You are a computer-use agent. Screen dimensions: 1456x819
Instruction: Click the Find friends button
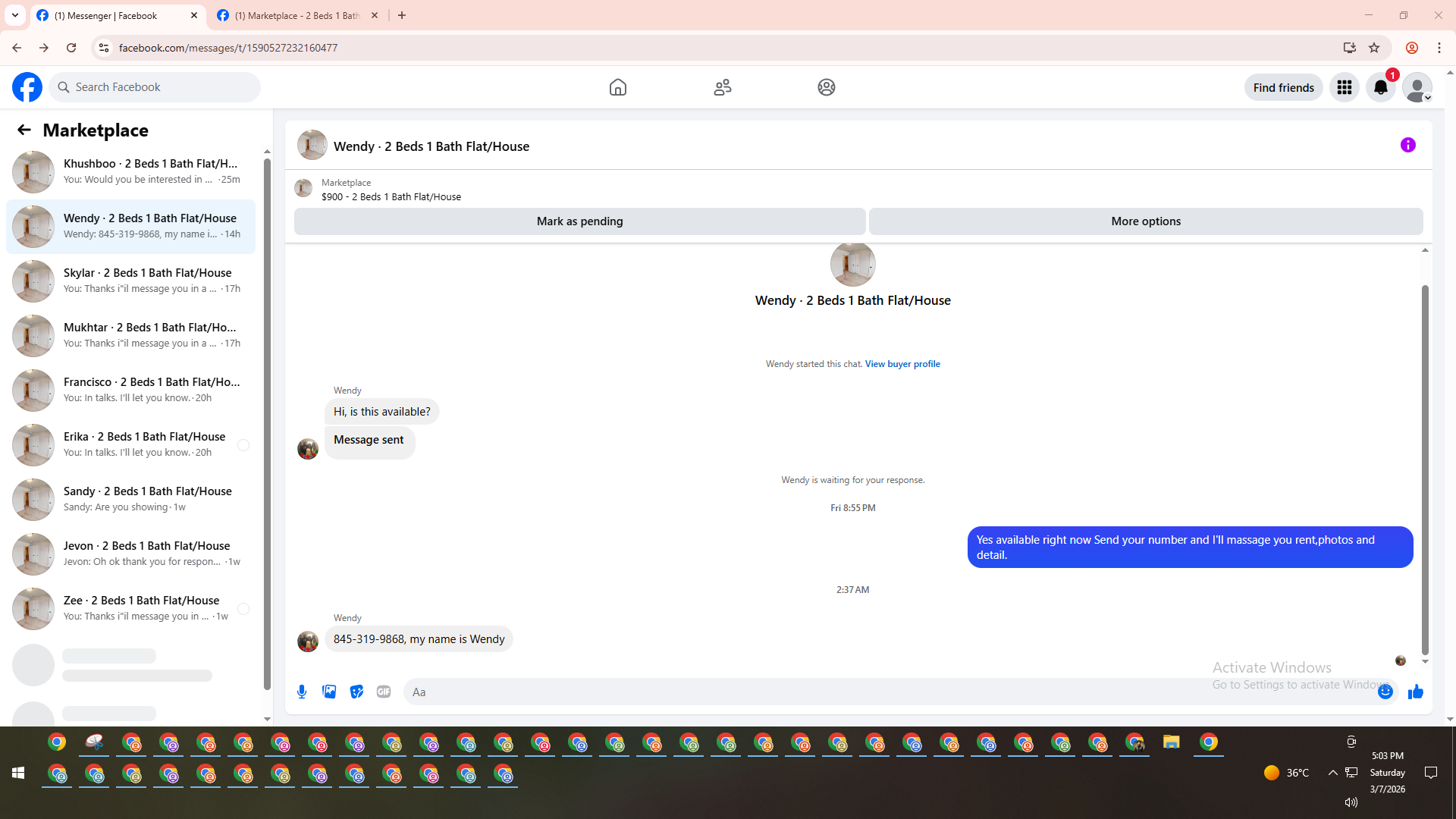1284,87
